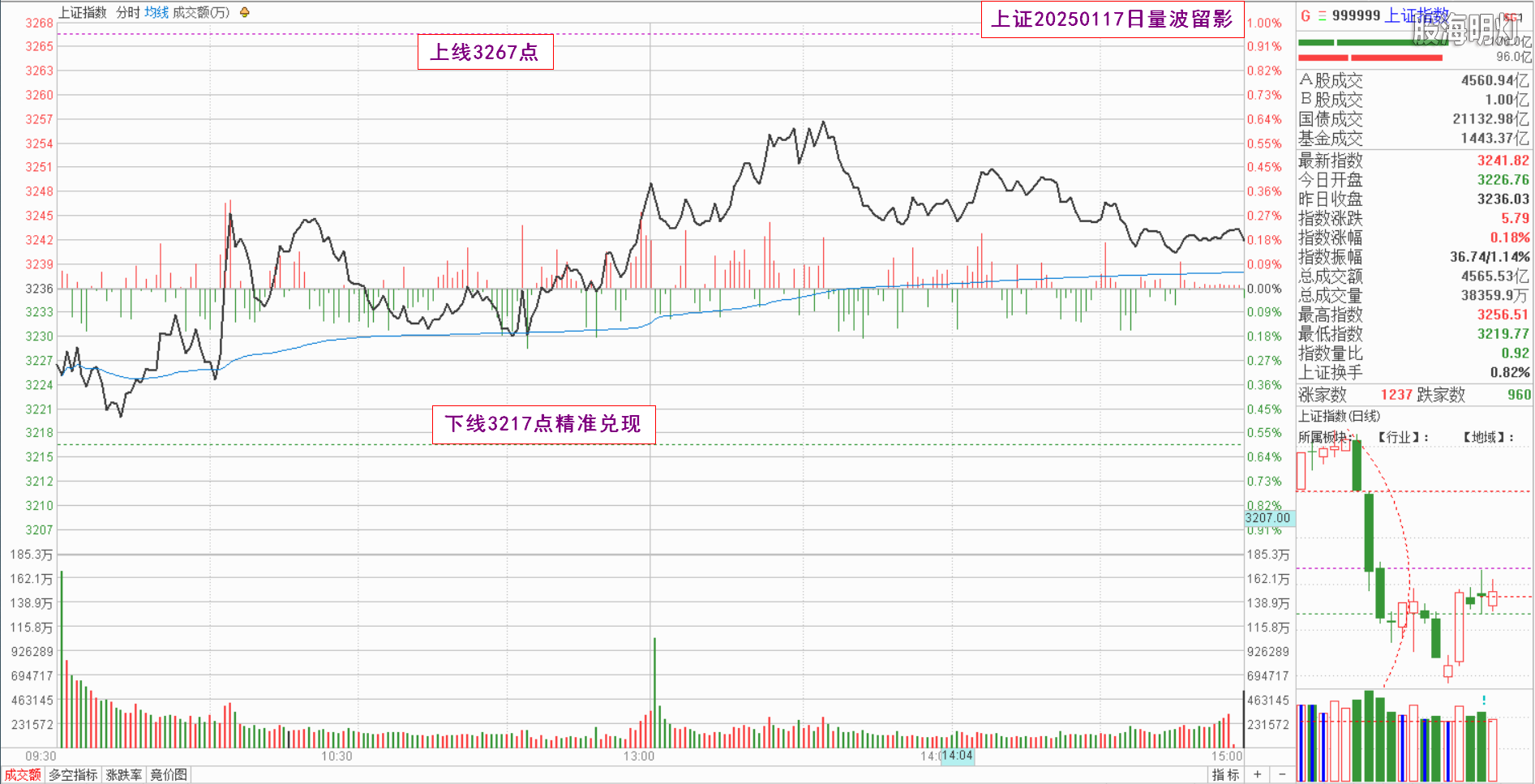Viewport: 1535px width, 784px height.
Task: Select the 指数涨跌 value 5.79
Action: click(x=1515, y=219)
